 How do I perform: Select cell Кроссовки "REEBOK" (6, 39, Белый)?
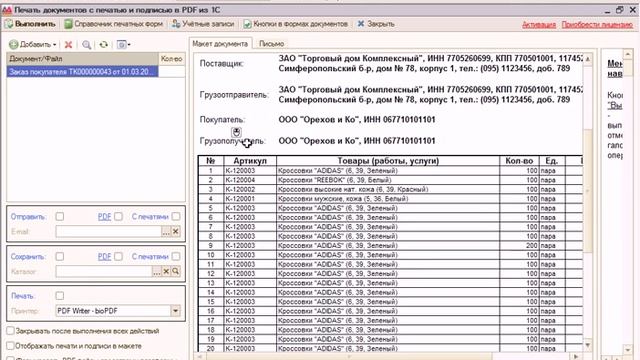pos(388,180)
